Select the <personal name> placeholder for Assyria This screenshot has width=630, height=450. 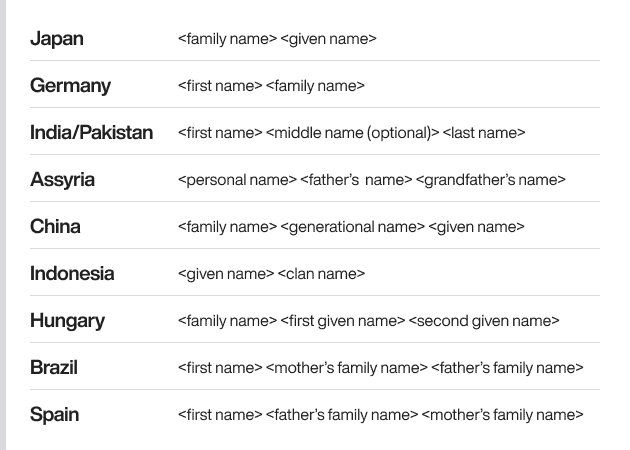pyautogui.click(x=237, y=180)
